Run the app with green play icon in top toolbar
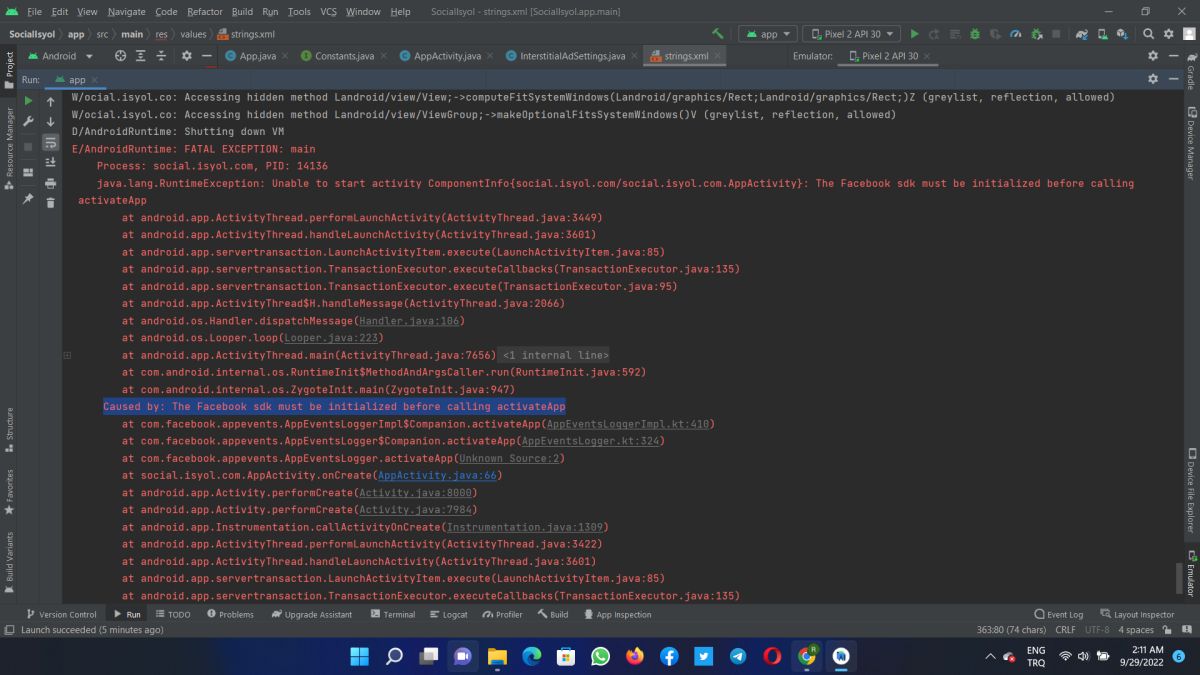The image size is (1200, 675). 914,34
